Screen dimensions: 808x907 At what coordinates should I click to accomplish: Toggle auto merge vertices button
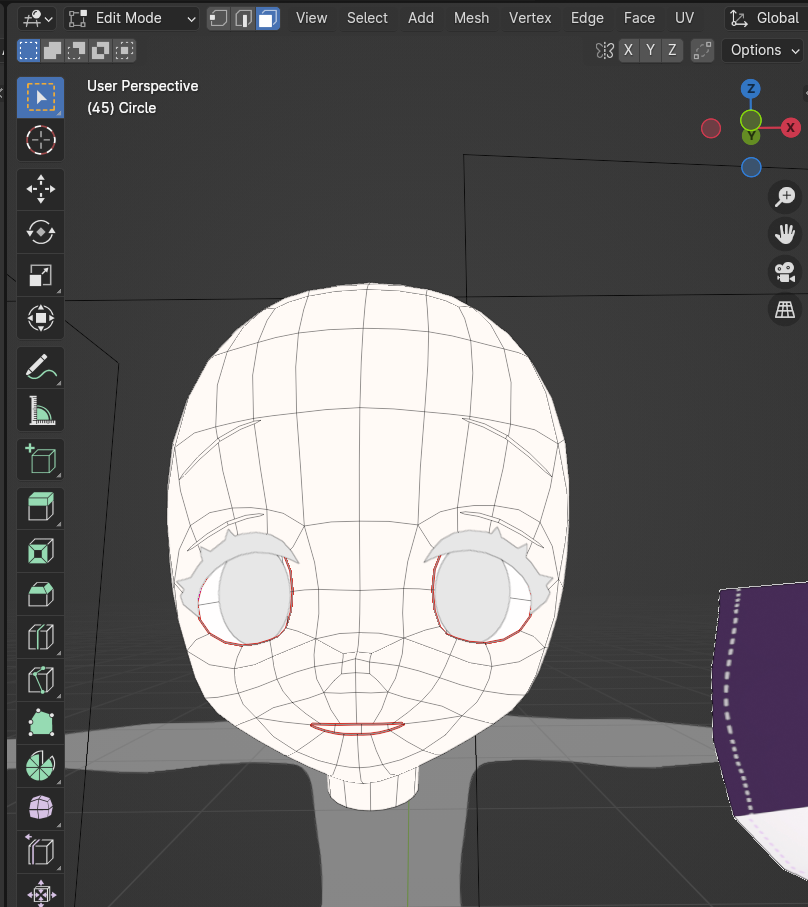click(x=702, y=50)
